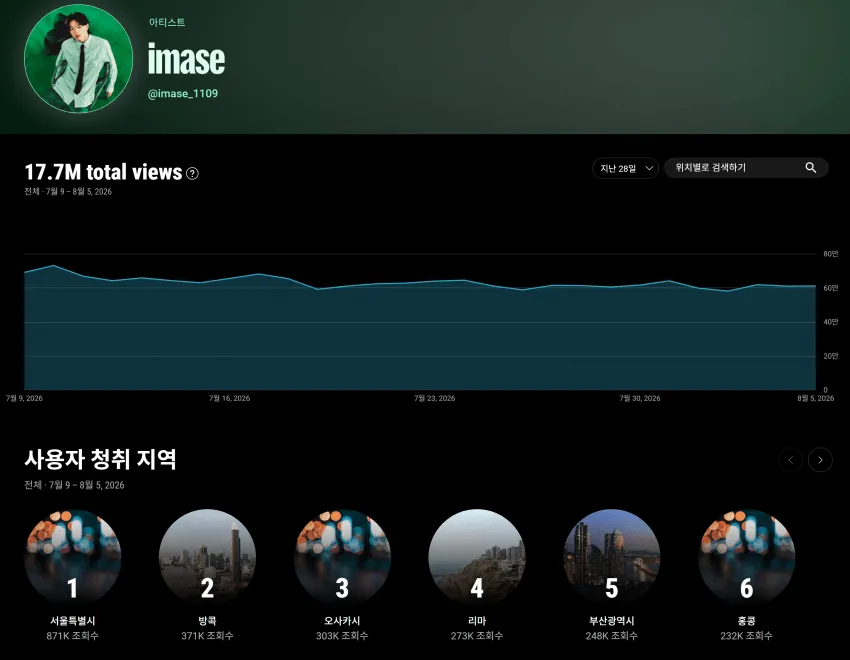Click the 248K 조회수 view count

pos(611,636)
